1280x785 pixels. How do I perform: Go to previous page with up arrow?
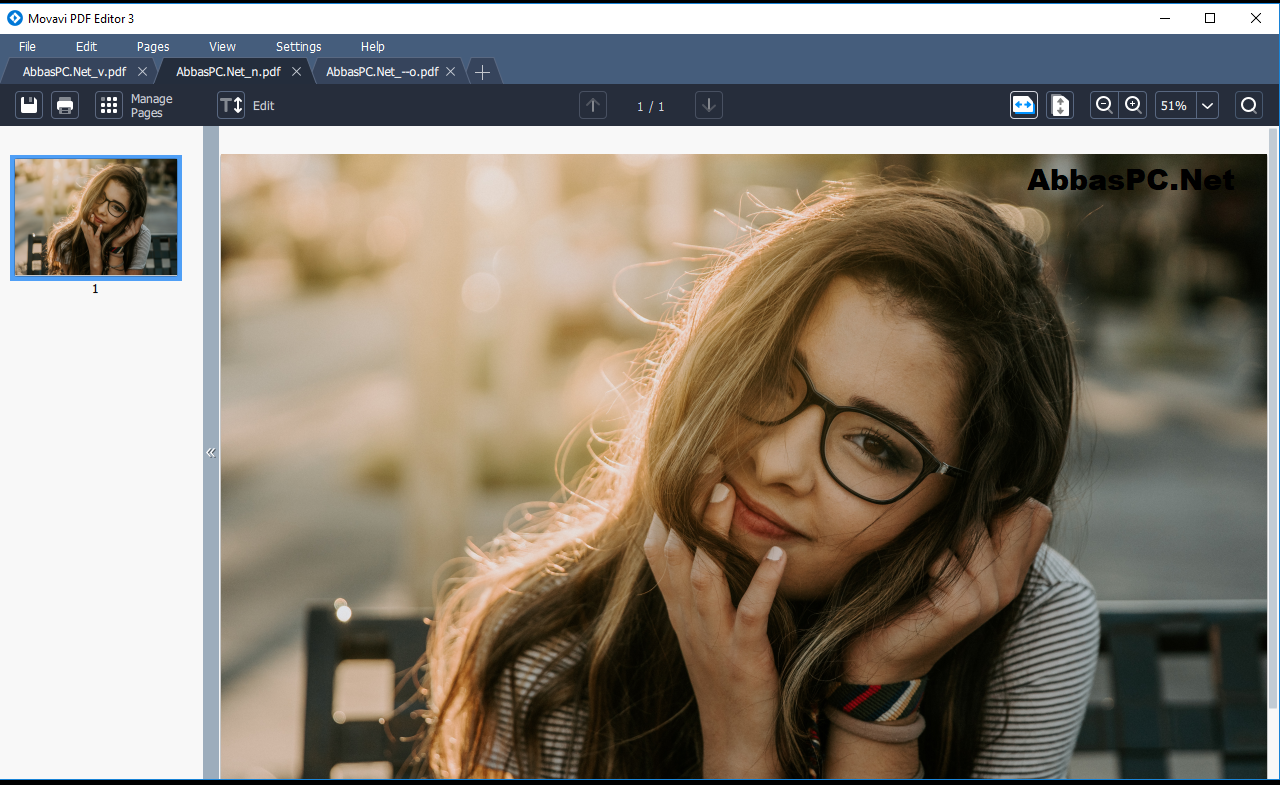click(593, 105)
